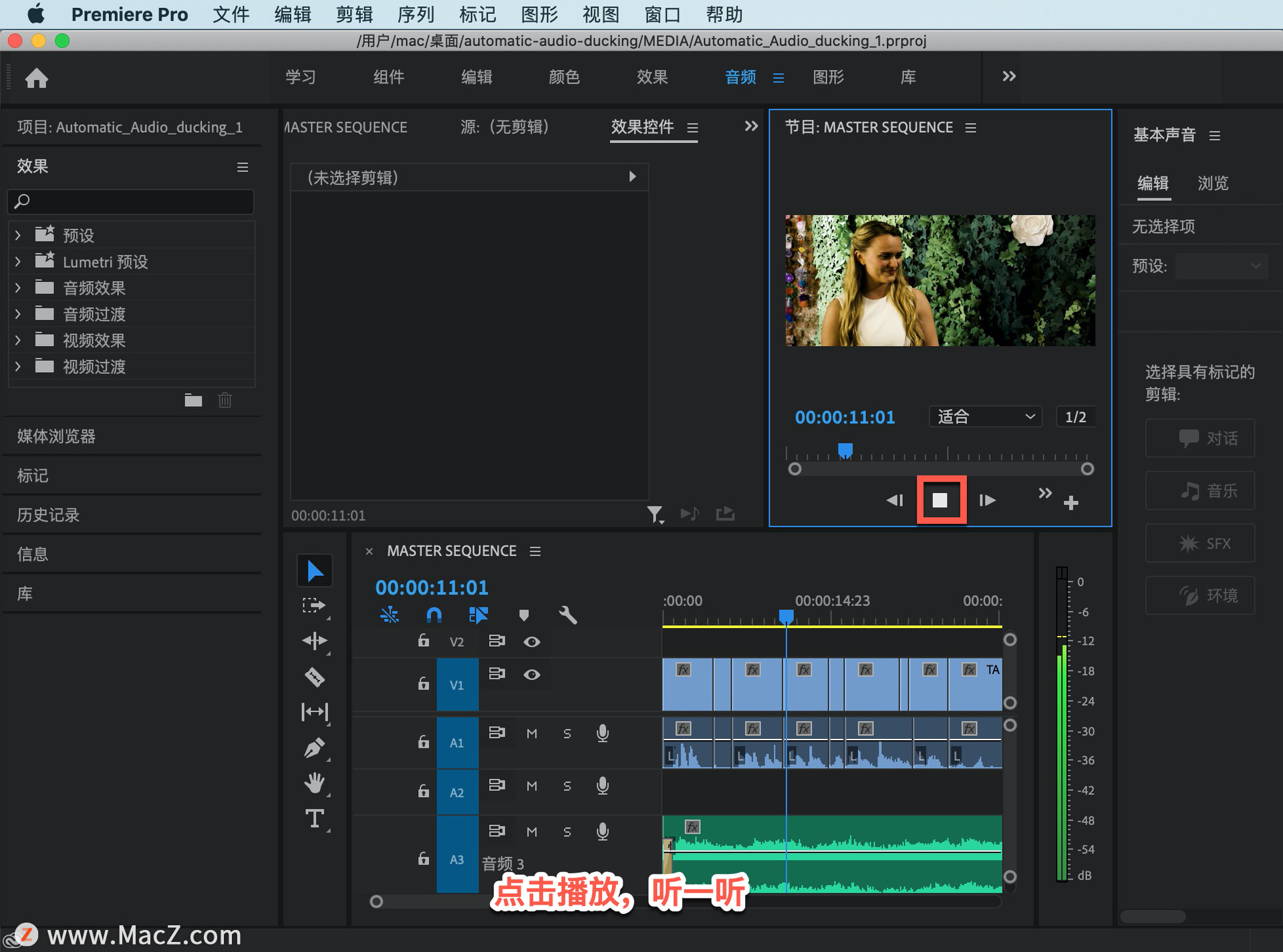
Task: Click sync lock icon on V1
Action: 496,673
